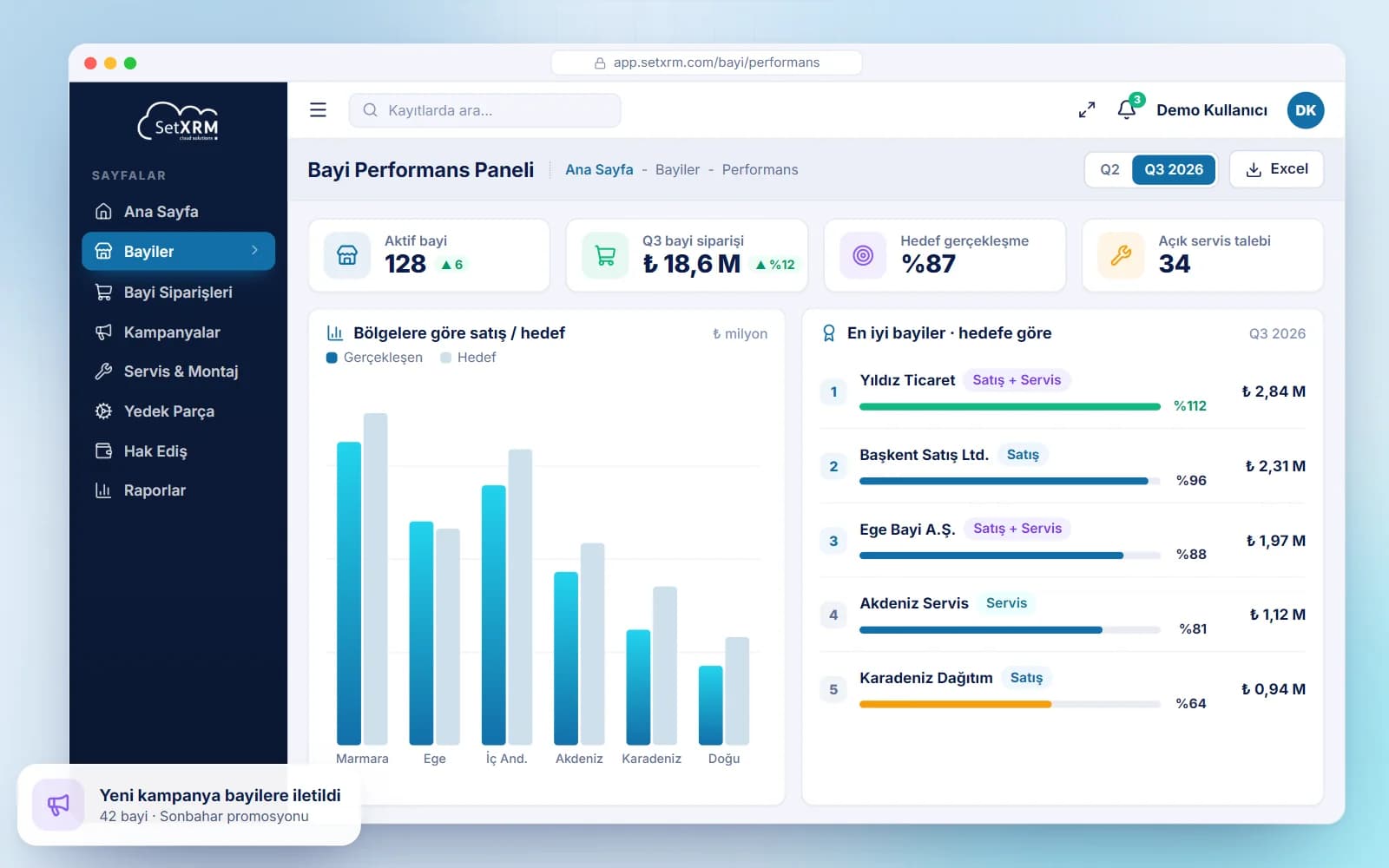Click the Aktif bayi store icon
Image resolution: width=1389 pixels, height=868 pixels.
click(x=346, y=255)
